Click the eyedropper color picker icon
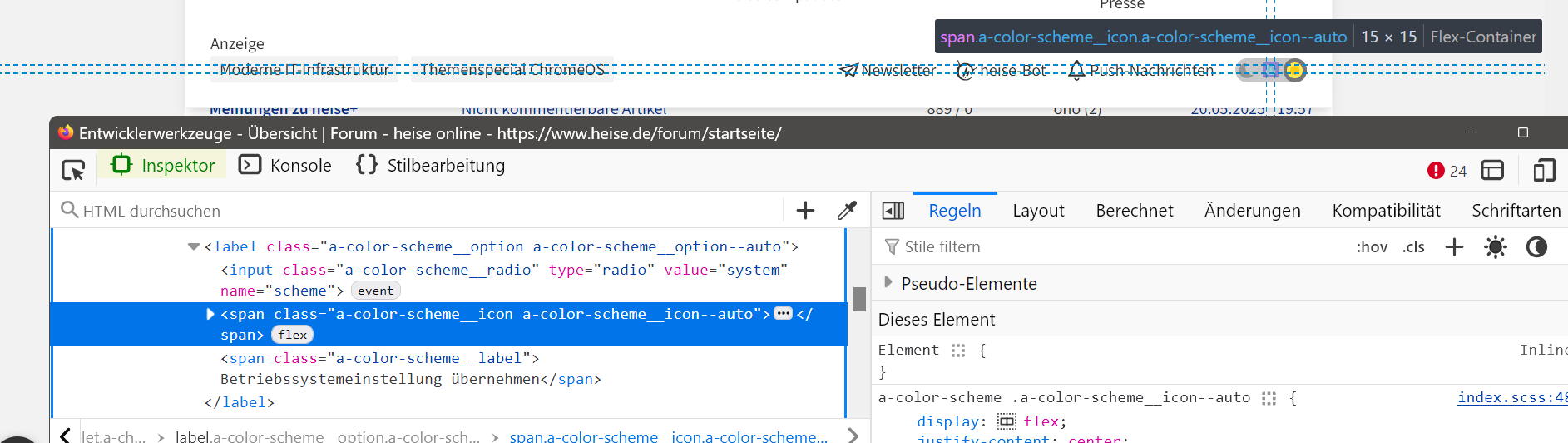 coord(847,211)
